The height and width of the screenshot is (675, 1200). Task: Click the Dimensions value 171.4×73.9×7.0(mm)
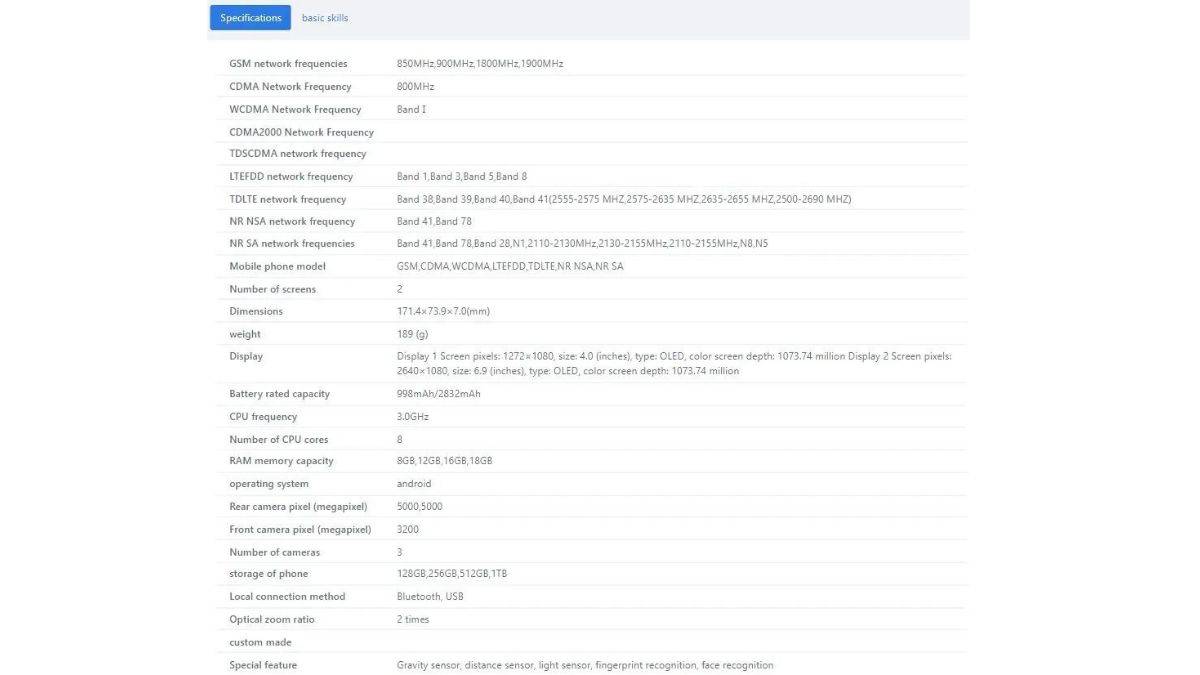click(443, 312)
